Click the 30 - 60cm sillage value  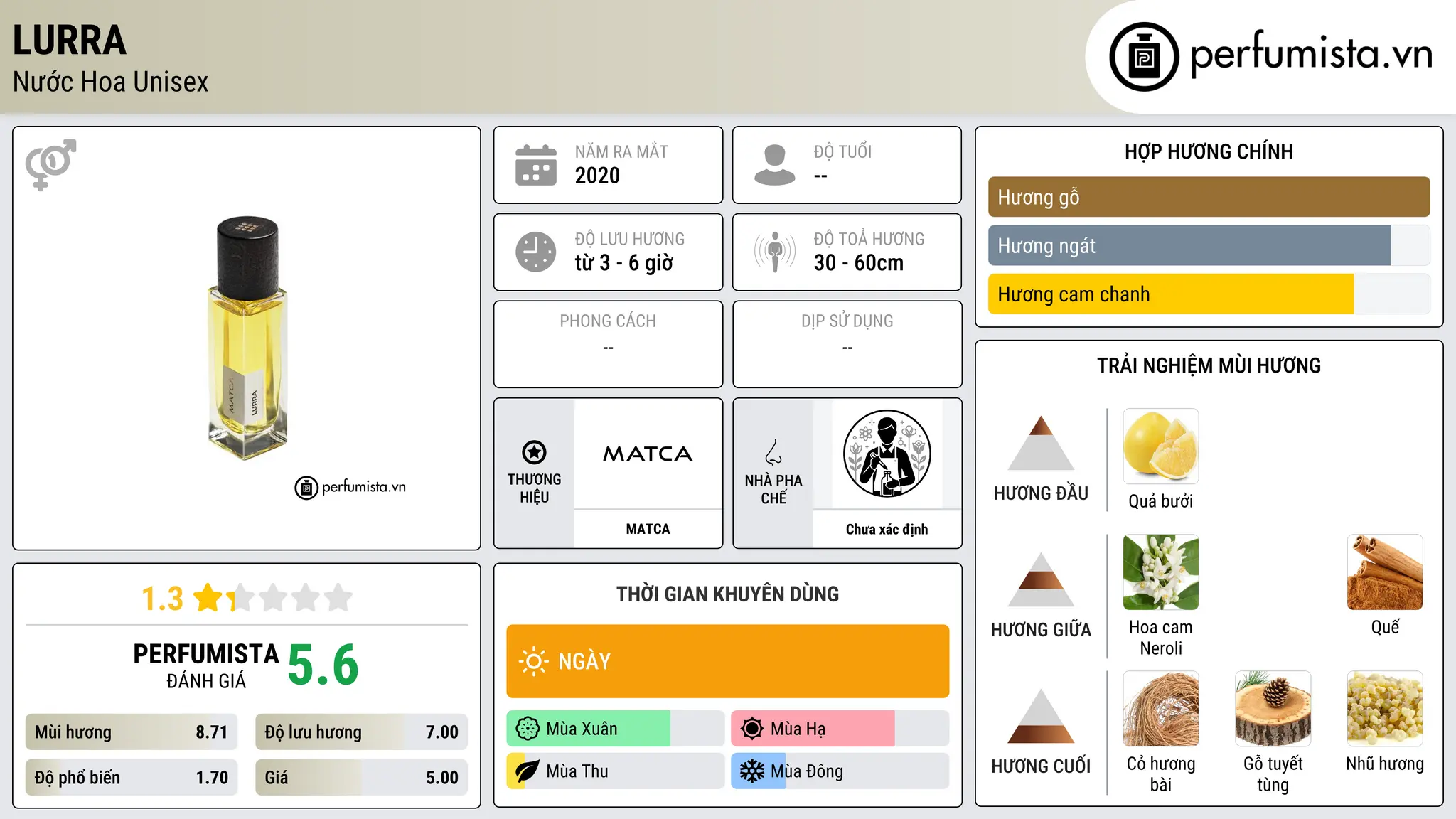859,263
